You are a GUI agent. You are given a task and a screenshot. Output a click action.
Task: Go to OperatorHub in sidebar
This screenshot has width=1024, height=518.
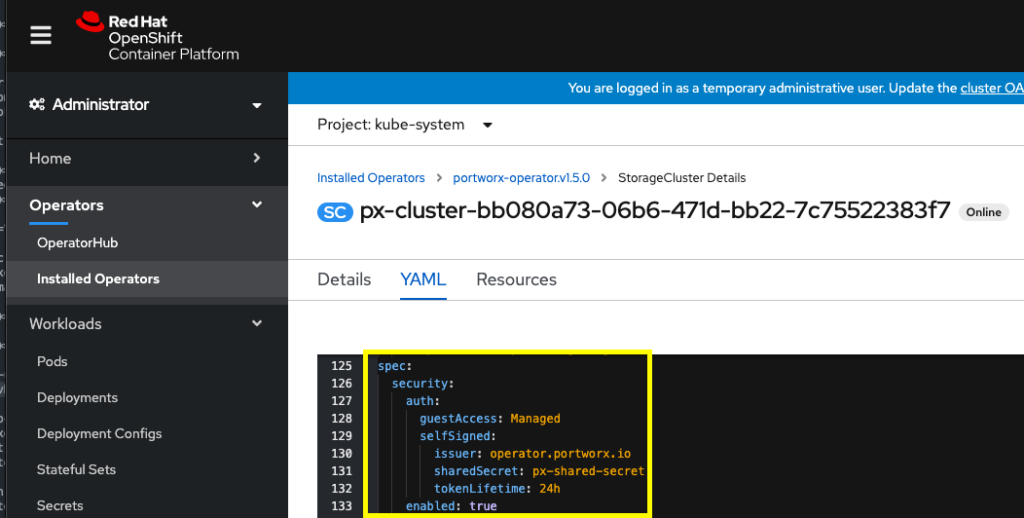point(78,243)
